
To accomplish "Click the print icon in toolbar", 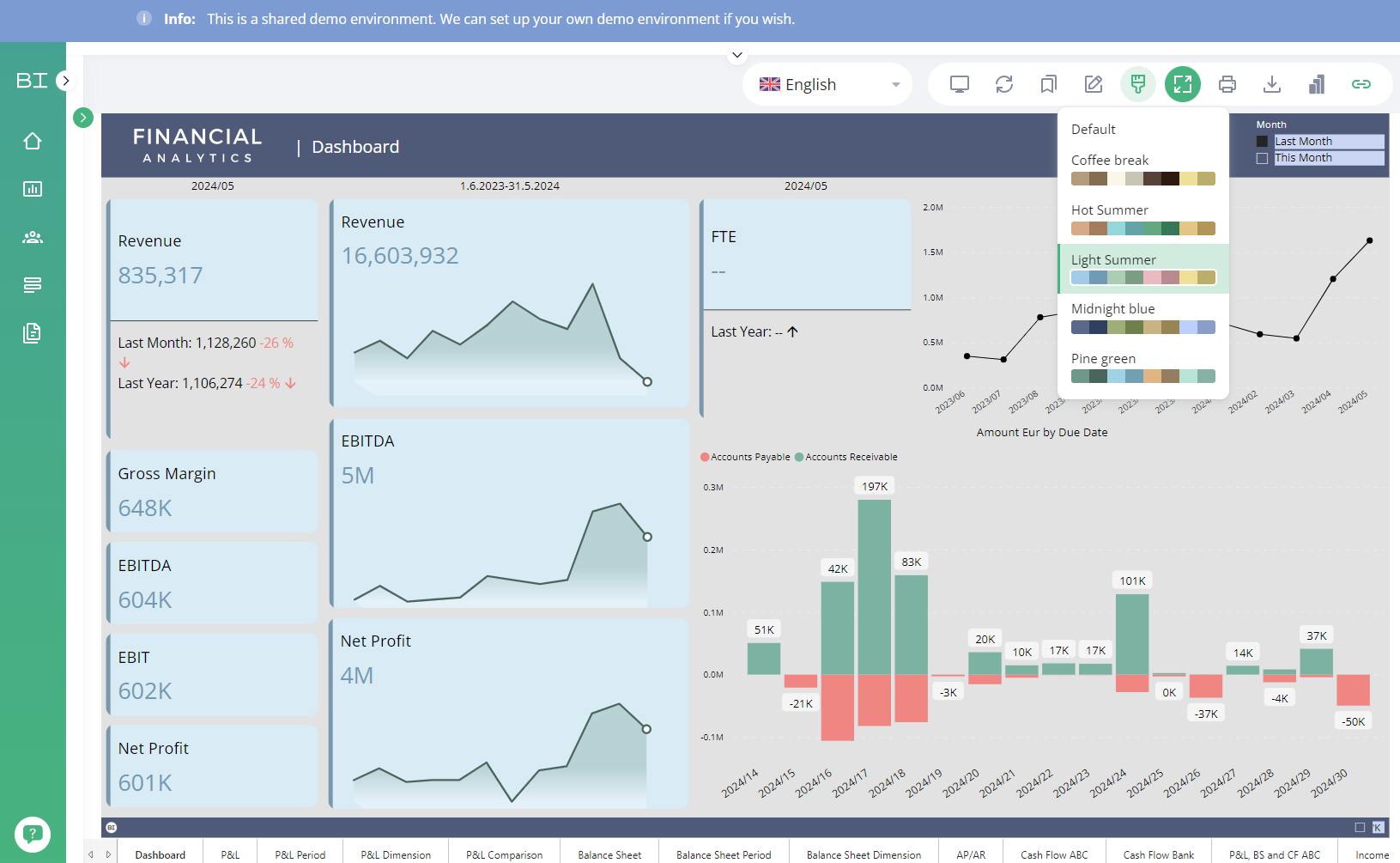I will (x=1227, y=84).
